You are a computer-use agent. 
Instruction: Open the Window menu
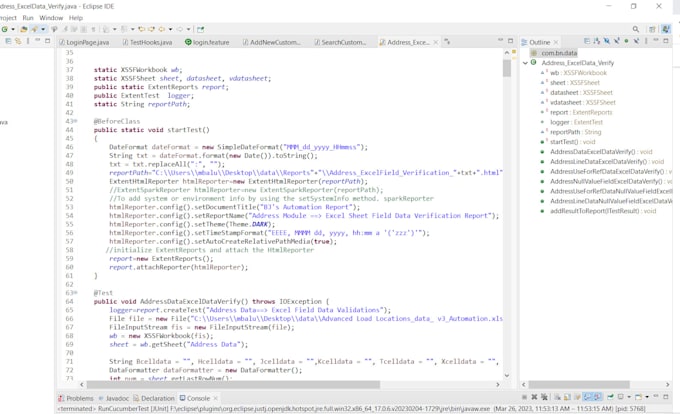point(51,17)
